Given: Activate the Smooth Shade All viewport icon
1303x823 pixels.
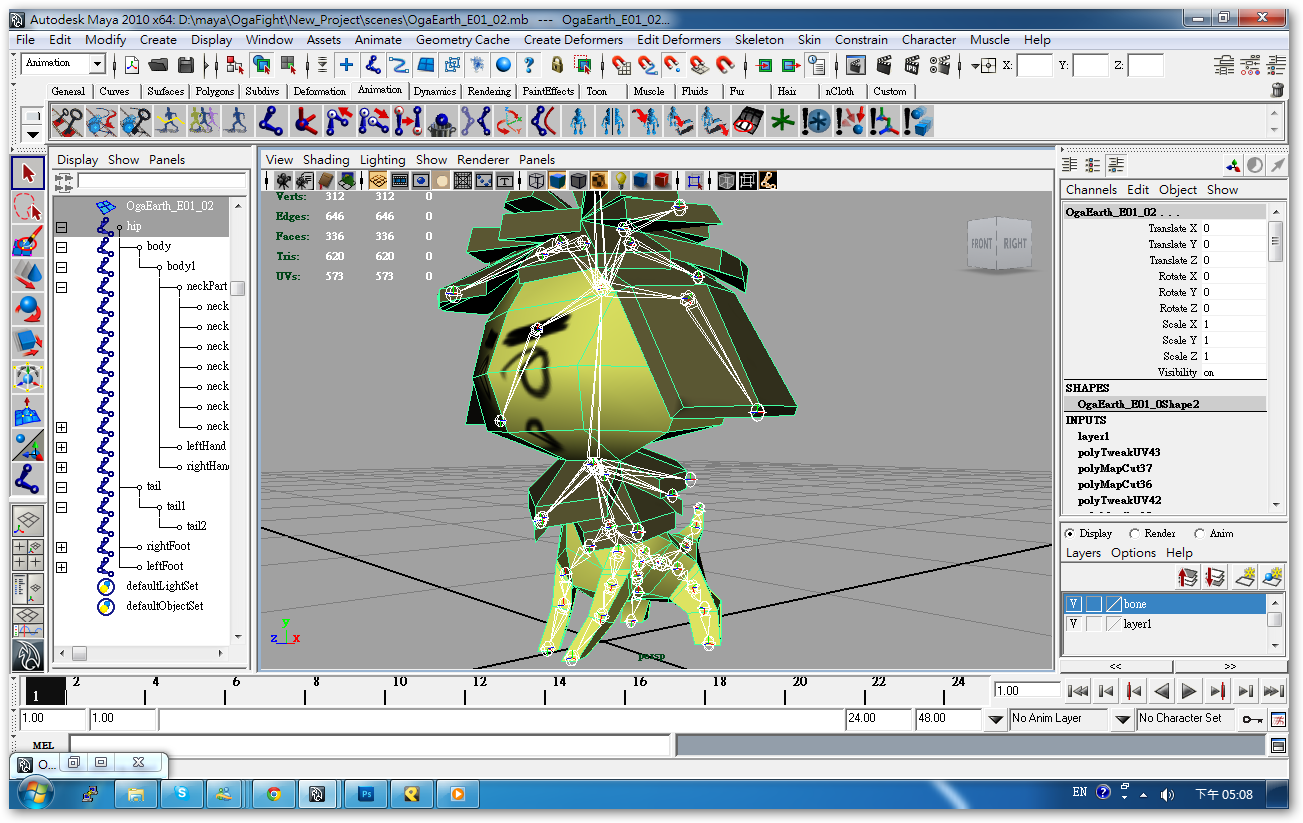Looking at the screenshot, I should 557,180.
